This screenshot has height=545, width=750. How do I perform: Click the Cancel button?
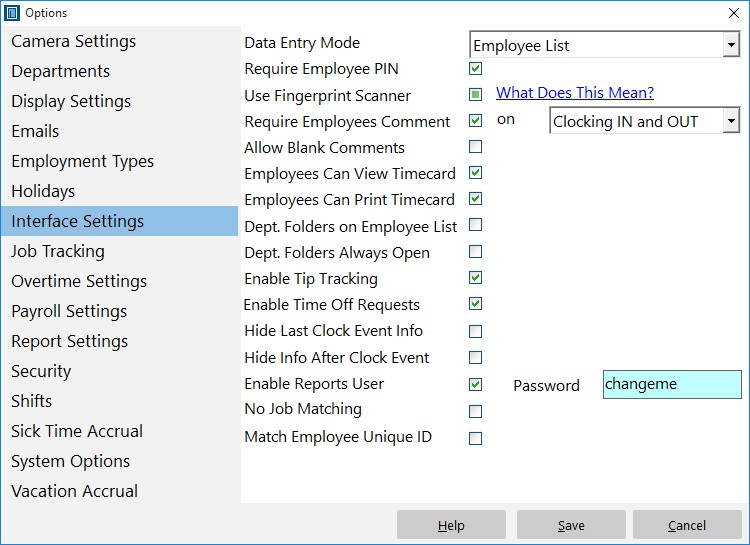coord(687,525)
